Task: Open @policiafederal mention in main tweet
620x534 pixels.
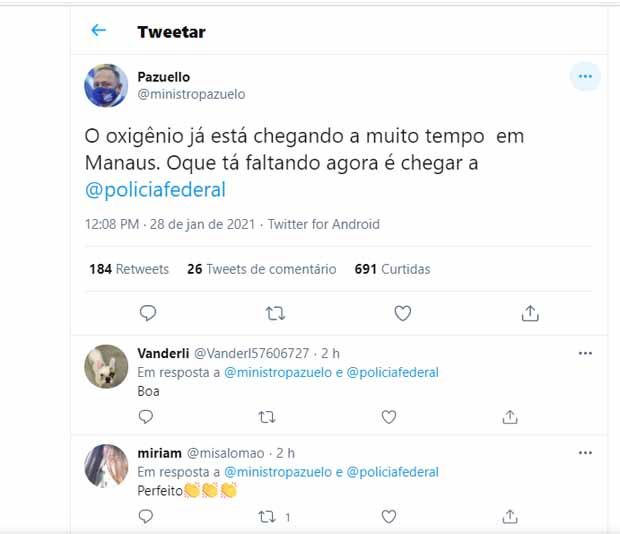Action: (155, 190)
